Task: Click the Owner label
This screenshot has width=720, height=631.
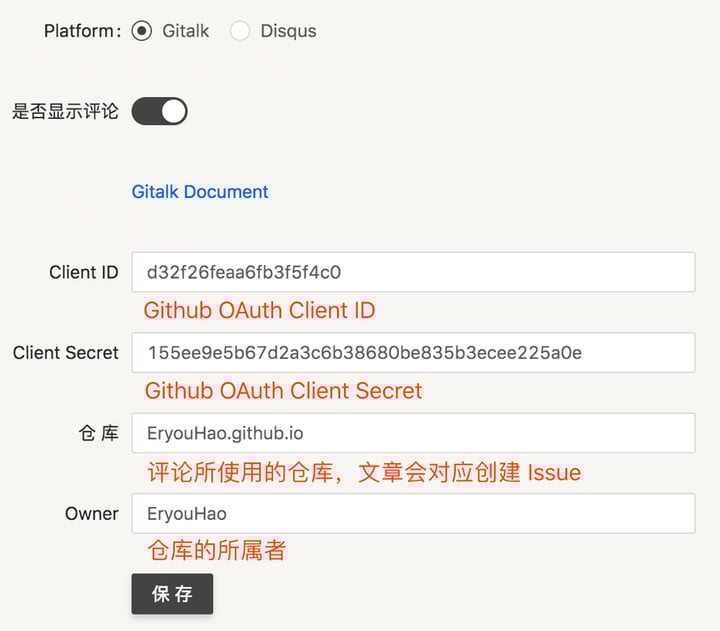Action: click(92, 513)
